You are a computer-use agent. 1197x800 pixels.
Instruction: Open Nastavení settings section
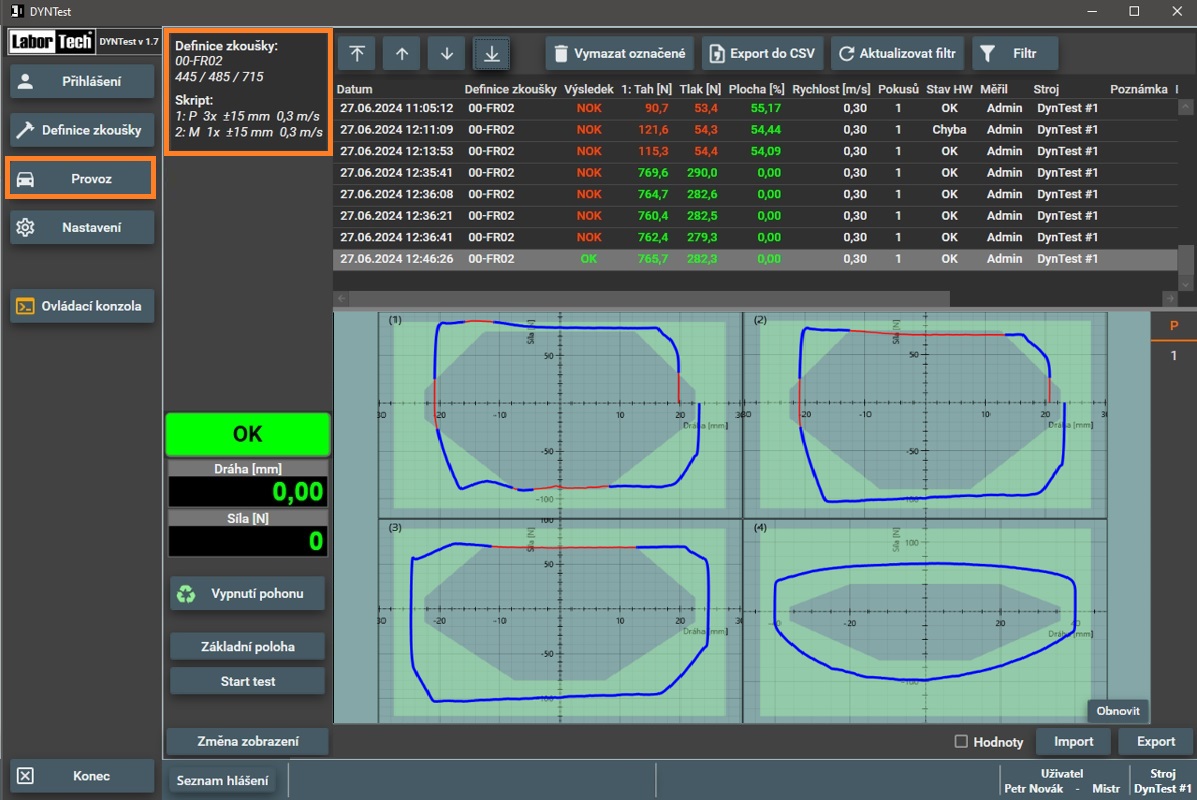82,227
